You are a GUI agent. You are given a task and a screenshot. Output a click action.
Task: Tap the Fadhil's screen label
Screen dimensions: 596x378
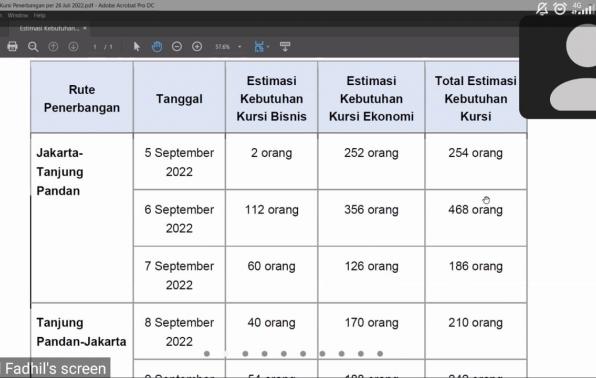pos(55,368)
